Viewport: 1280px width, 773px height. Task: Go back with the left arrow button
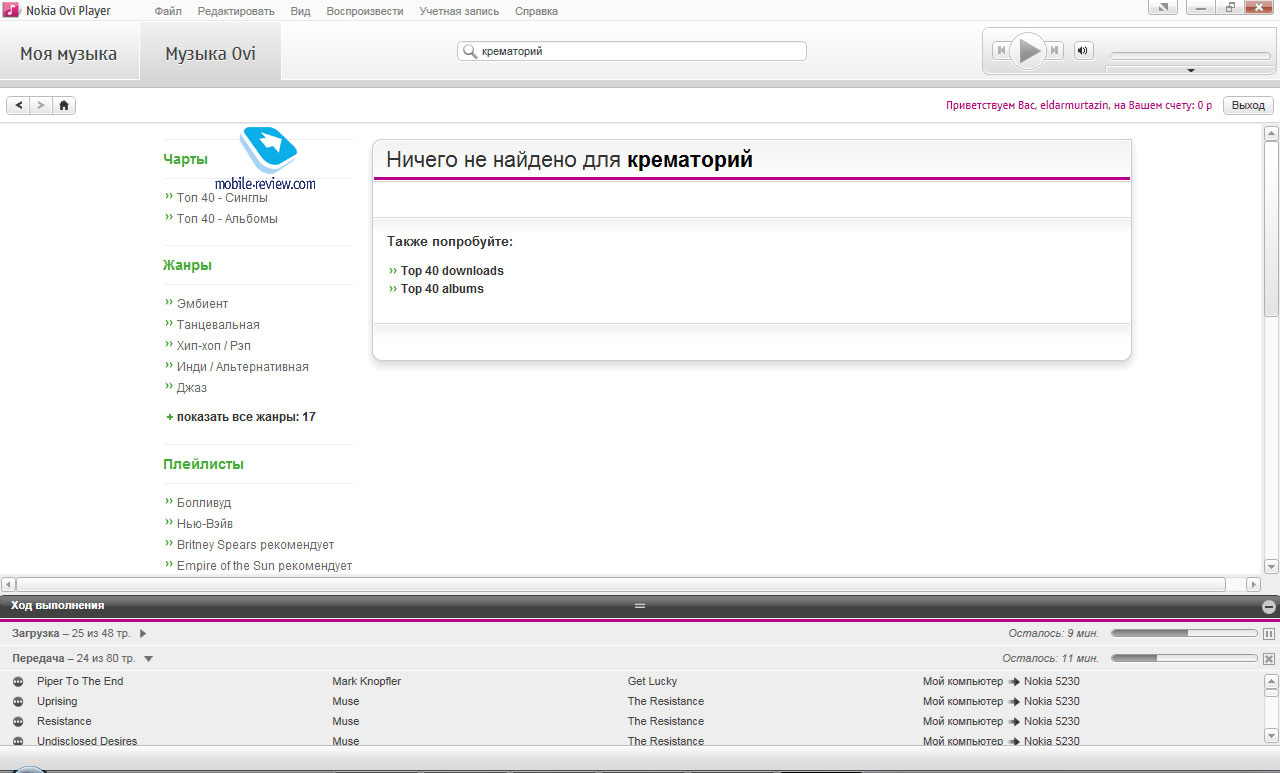pyautogui.click(x=19, y=105)
